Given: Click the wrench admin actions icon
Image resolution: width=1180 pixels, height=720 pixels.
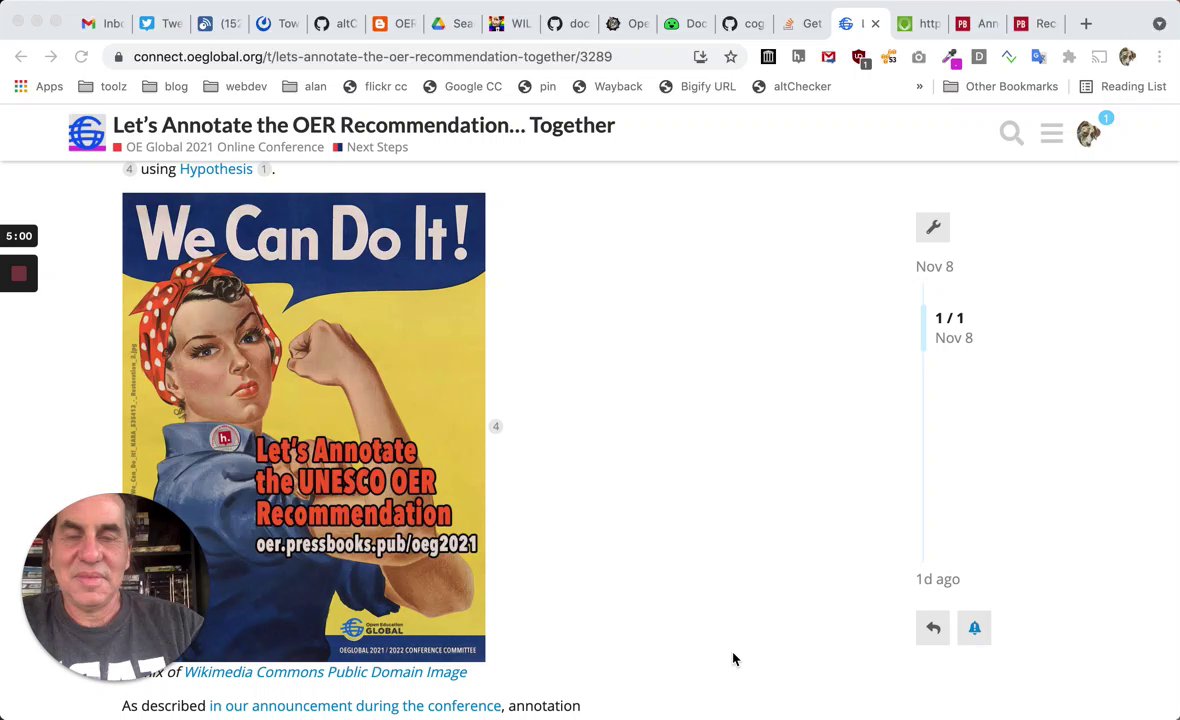Looking at the screenshot, I should (932, 227).
